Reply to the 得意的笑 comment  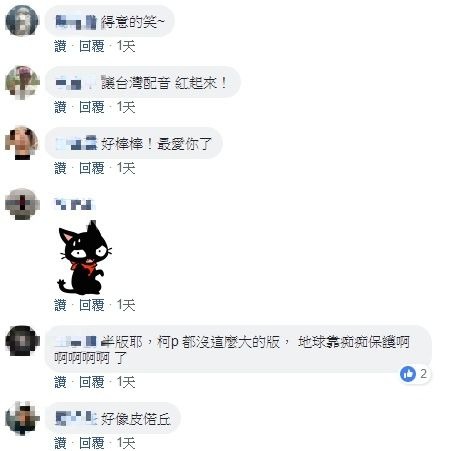[x=92, y=46]
